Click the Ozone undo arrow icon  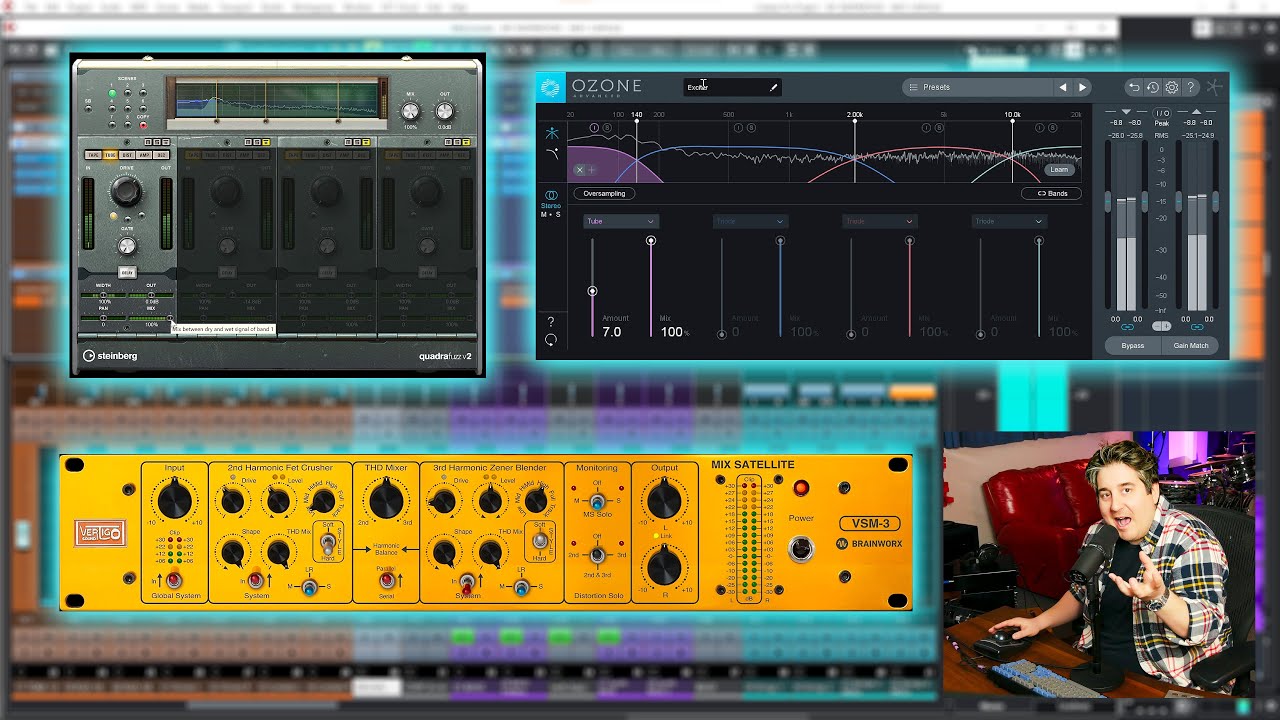click(1133, 87)
